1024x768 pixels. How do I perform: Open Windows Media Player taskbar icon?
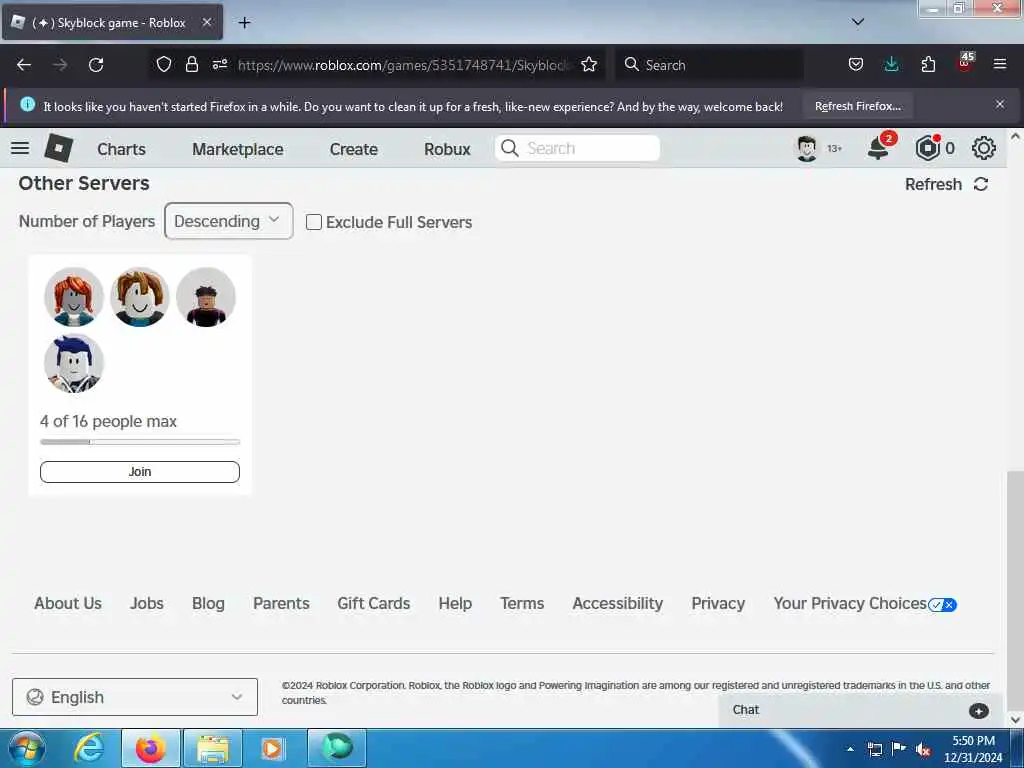(273, 748)
